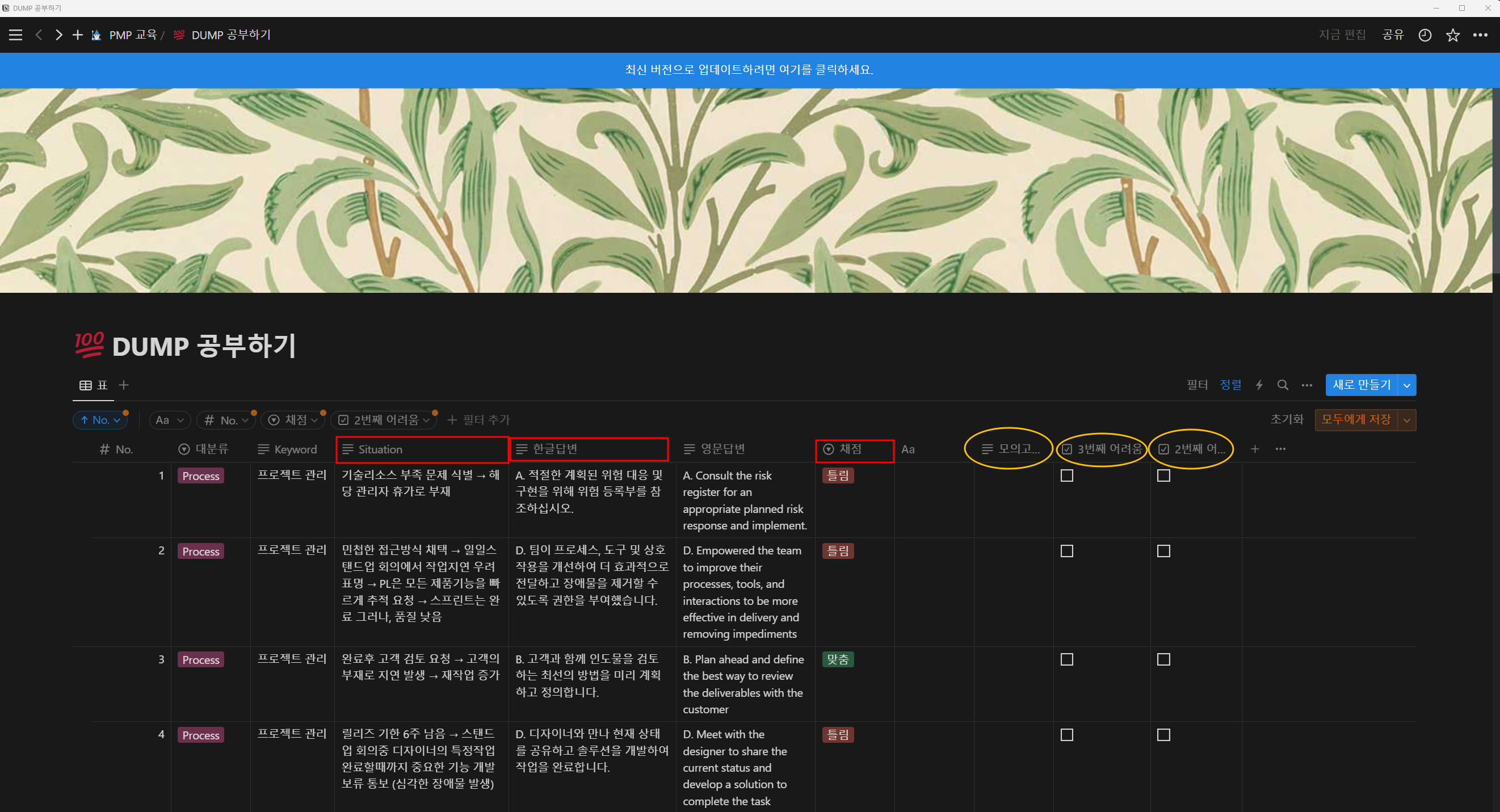Check 2번째 어려움 box in row 3
1500x812 pixels.
tap(1163, 659)
